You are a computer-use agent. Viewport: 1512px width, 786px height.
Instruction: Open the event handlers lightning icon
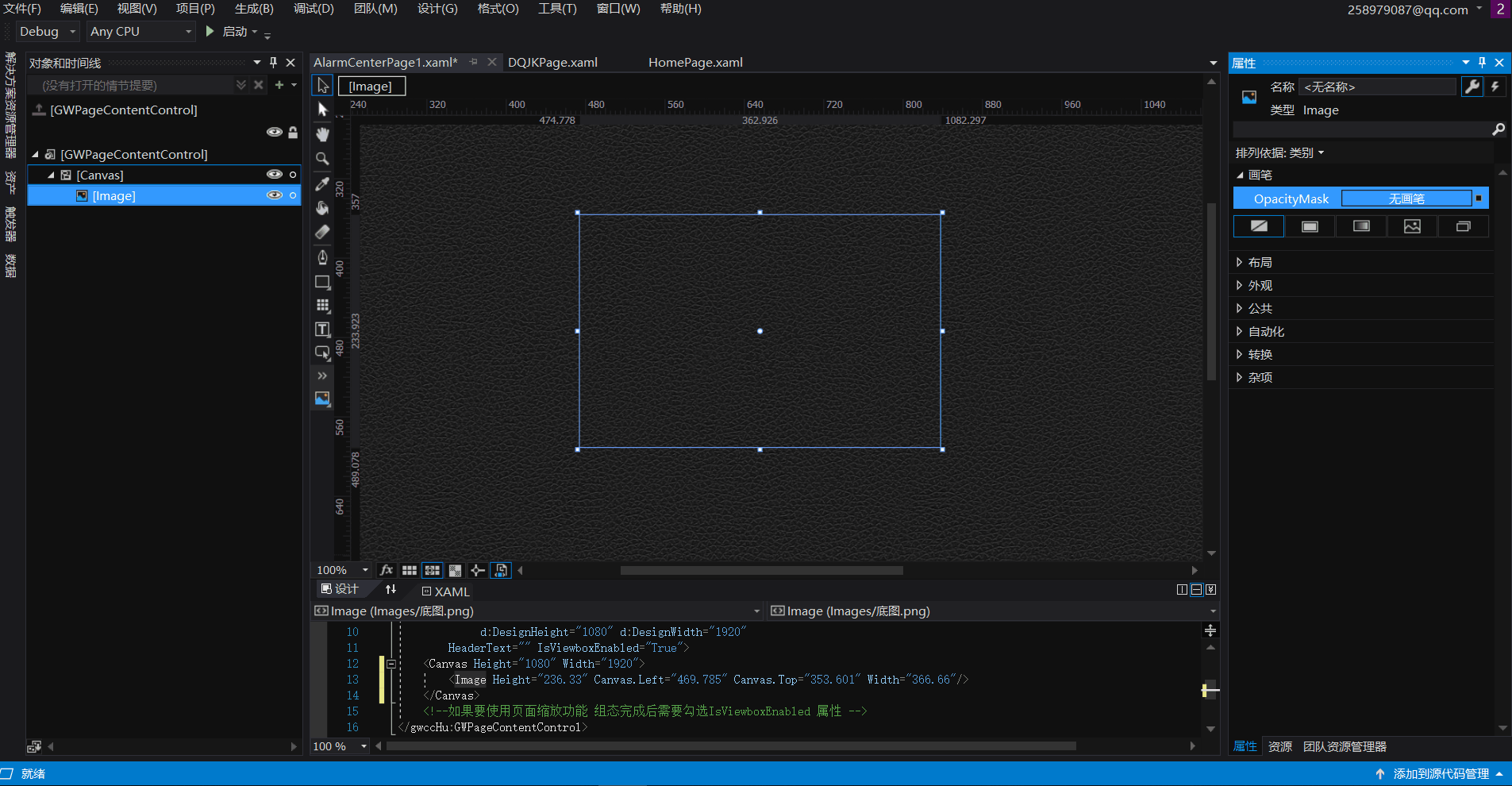(x=1495, y=87)
